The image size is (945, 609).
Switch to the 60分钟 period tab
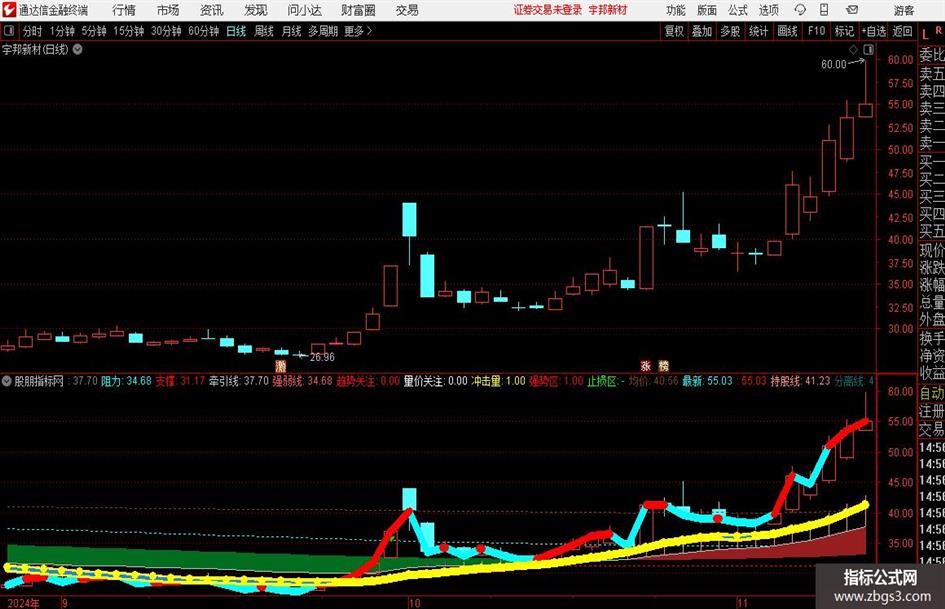tap(203, 31)
